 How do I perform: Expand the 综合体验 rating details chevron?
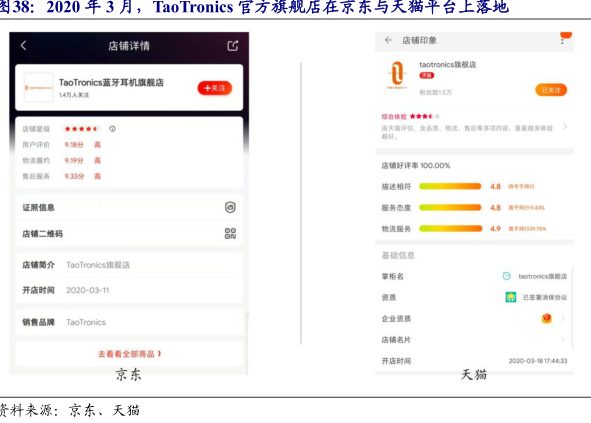coord(565,126)
